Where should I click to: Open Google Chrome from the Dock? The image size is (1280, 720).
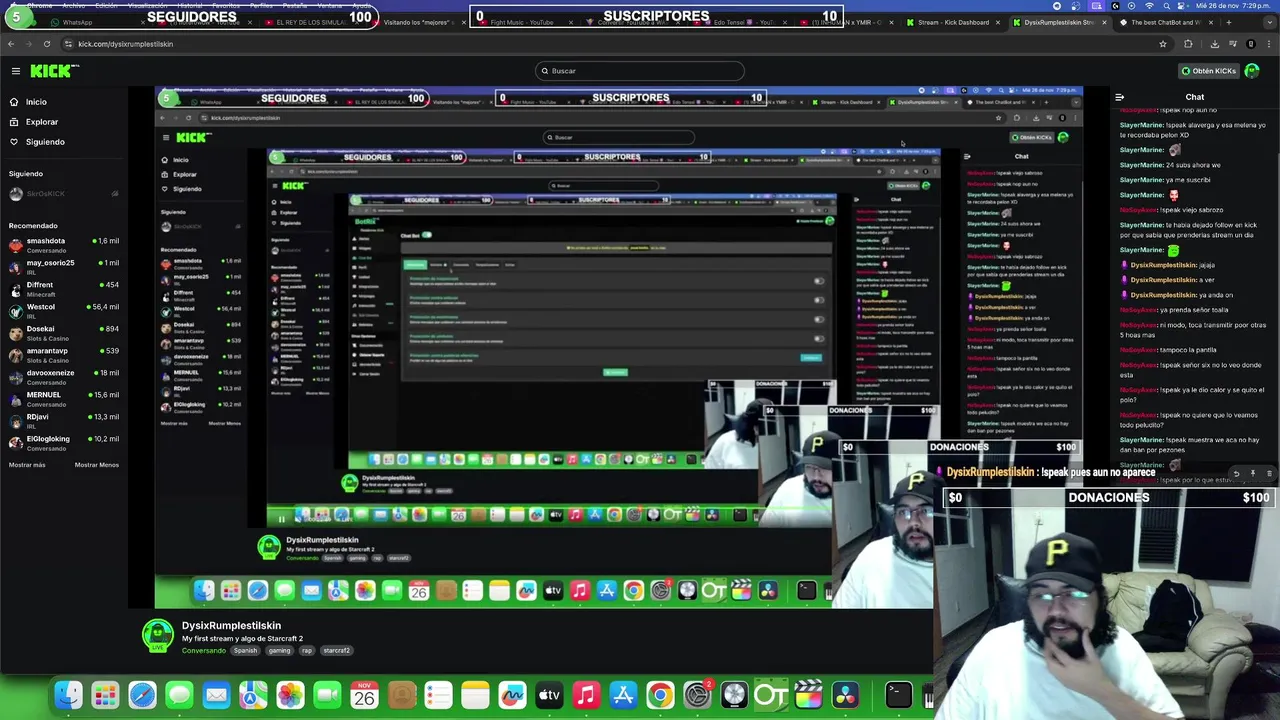tap(660, 695)
